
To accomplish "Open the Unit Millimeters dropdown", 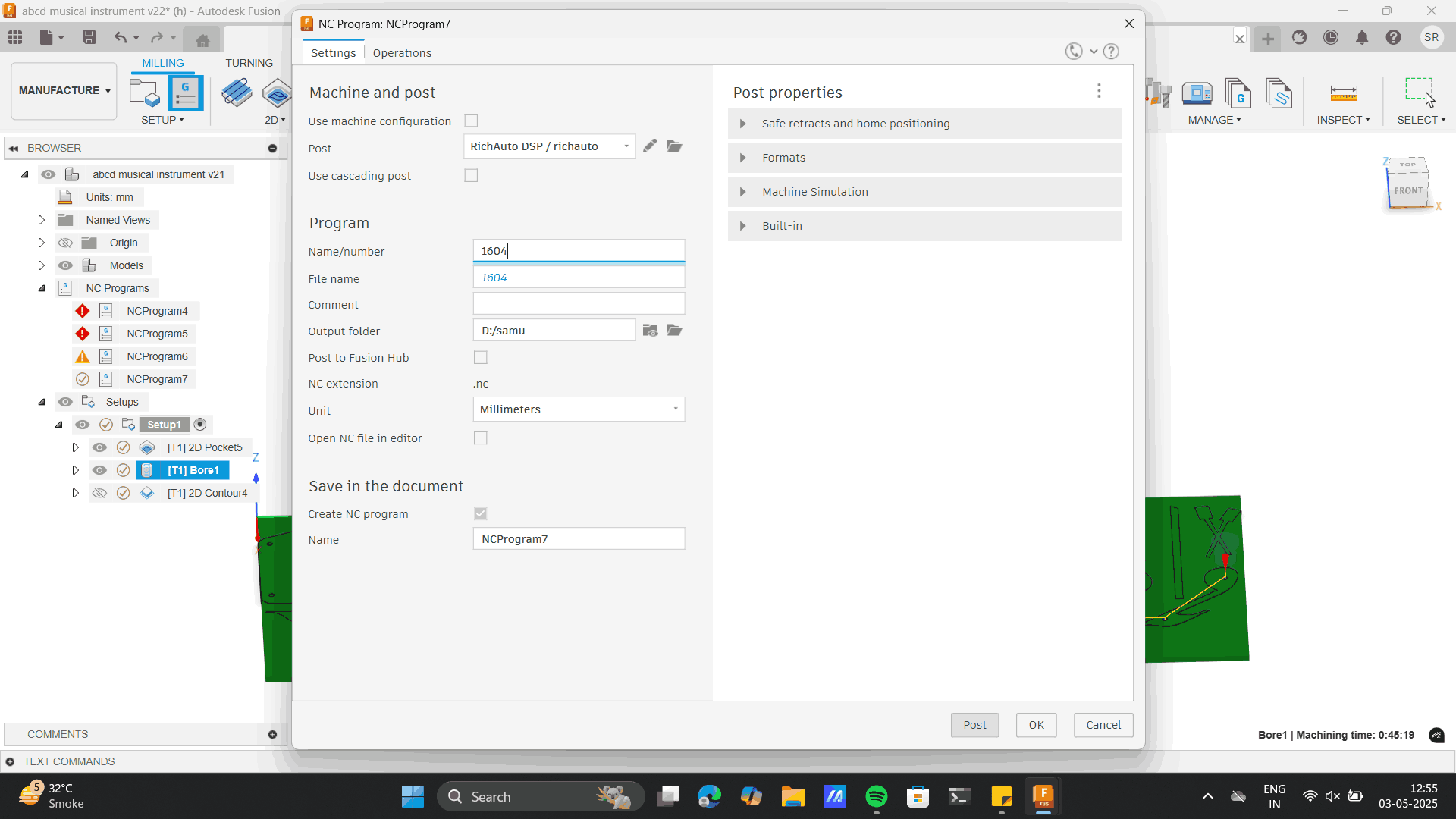I will 579,409.
